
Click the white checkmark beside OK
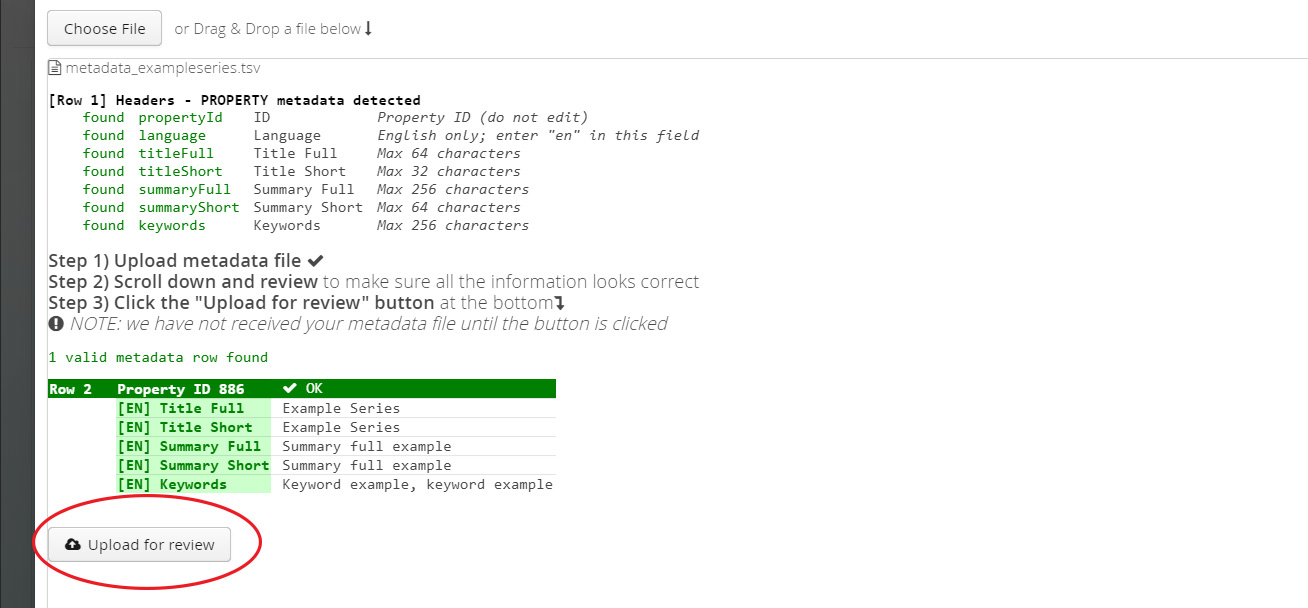tap(290, 389)
